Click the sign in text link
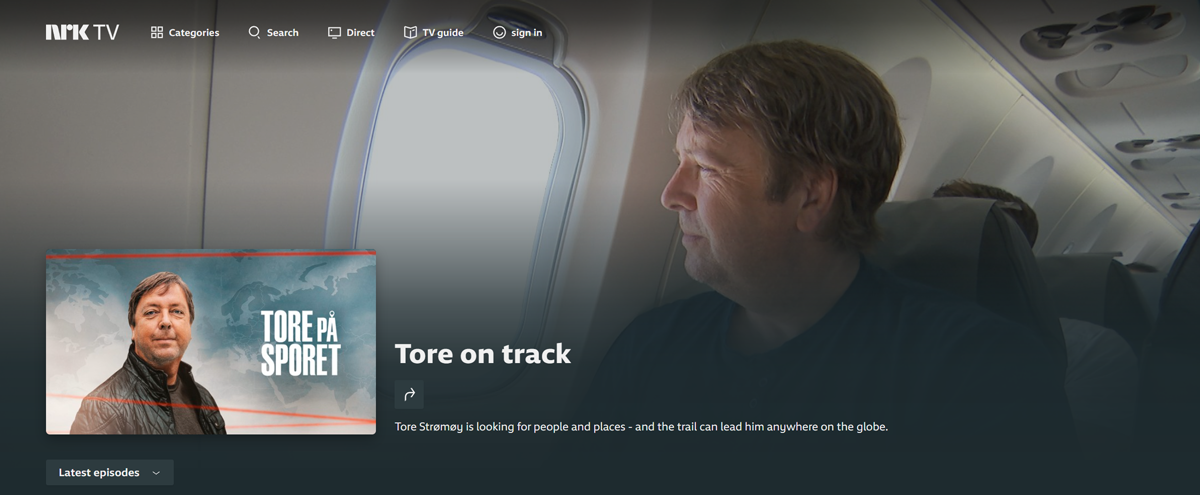 click(527, 33)
